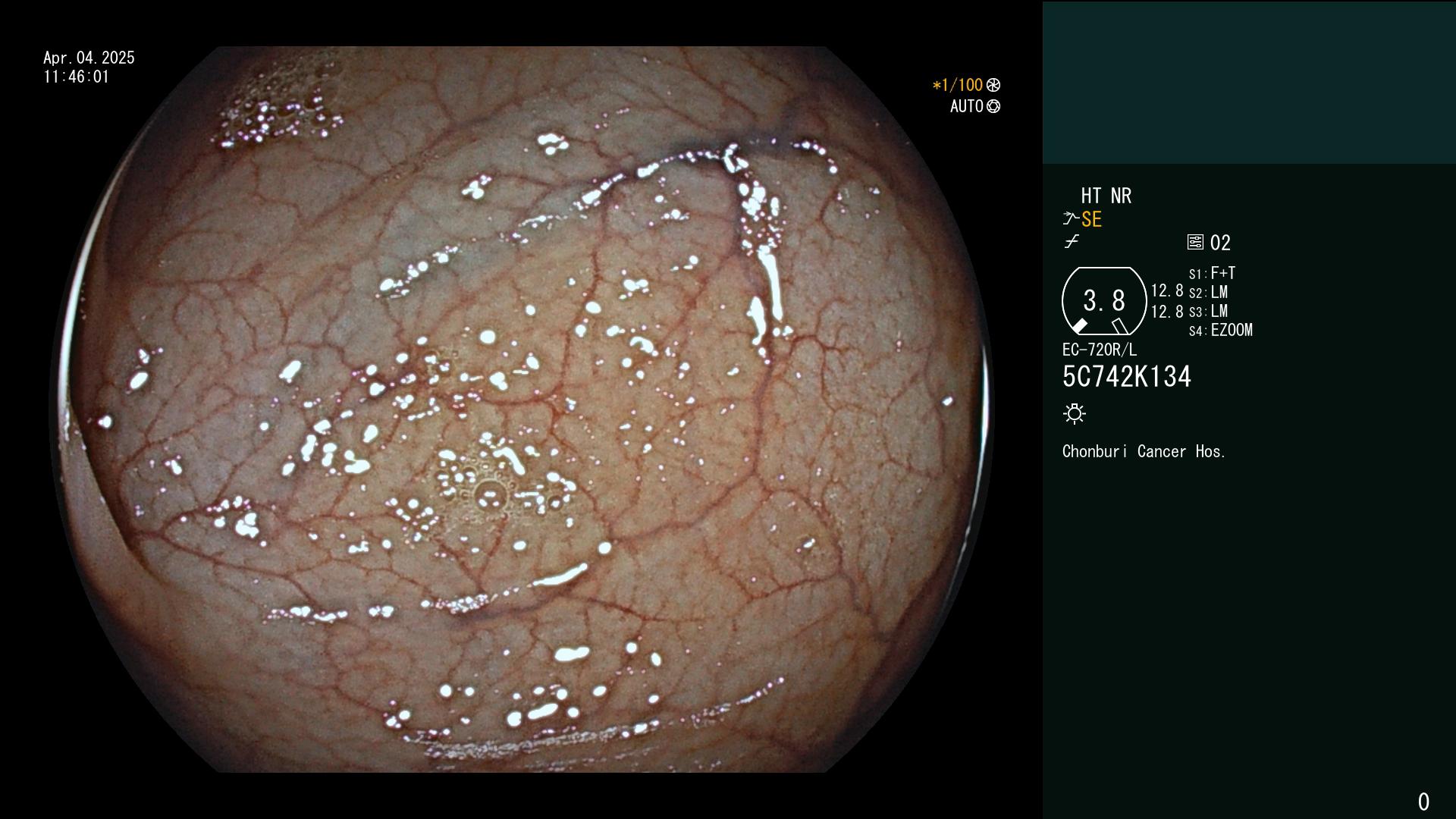Click the tone curve icon below SE
1456x819 pixels.
point(1072,242)
